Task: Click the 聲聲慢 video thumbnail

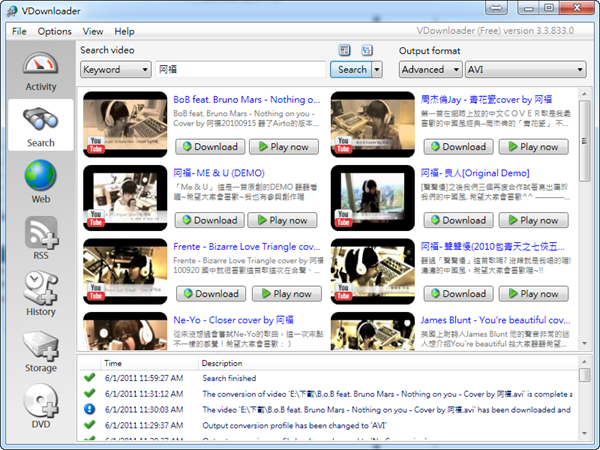Action: [x=373, y=271]
